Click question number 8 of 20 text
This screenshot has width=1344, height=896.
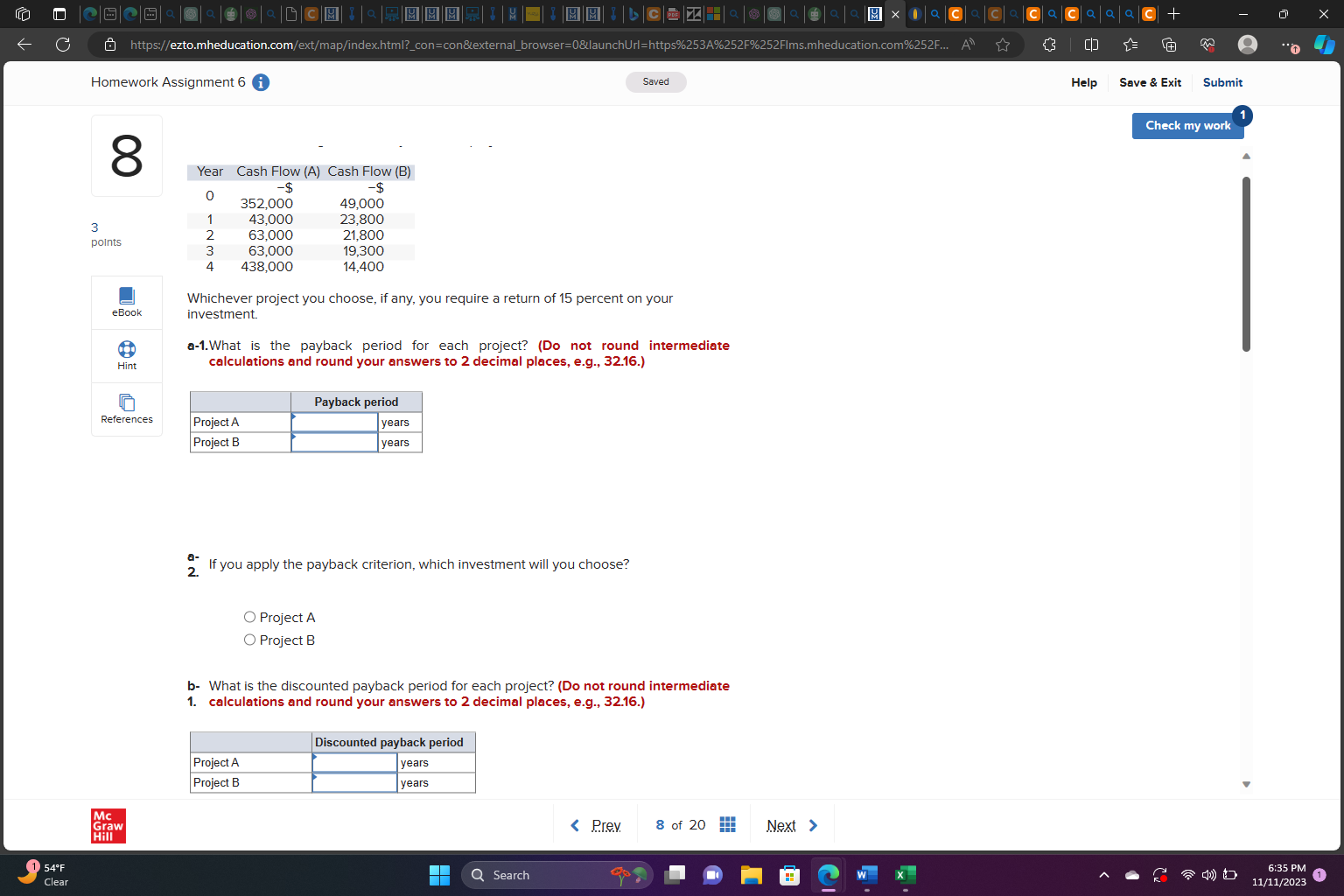[680, 825]
